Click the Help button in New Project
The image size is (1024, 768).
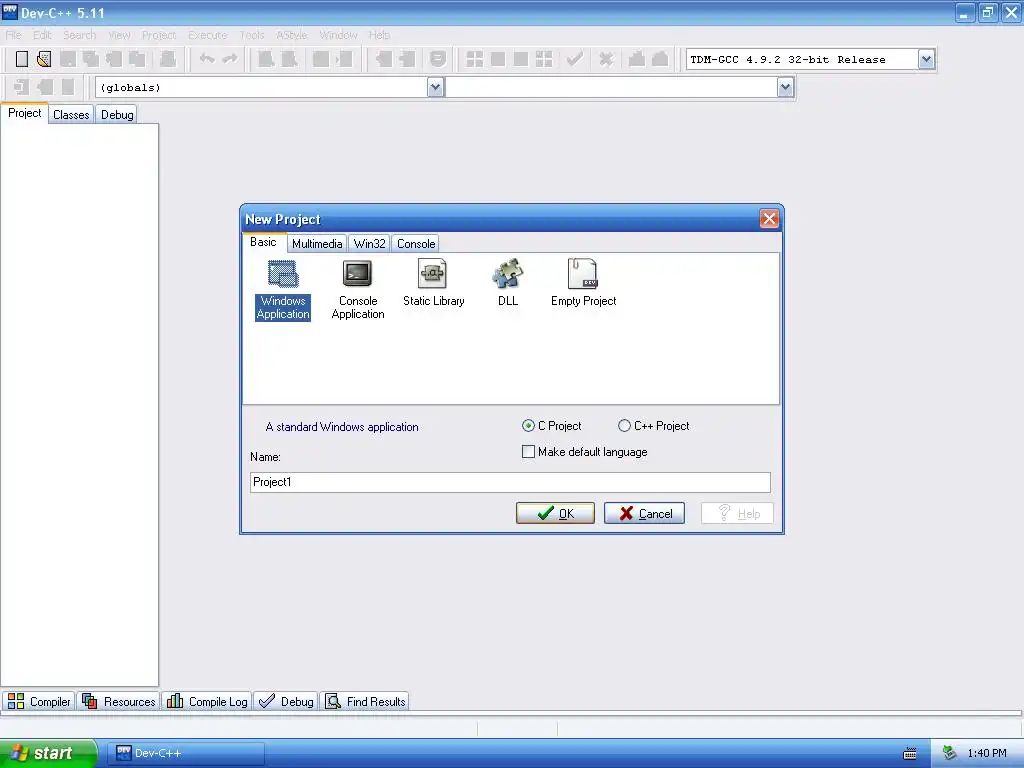pos(737,513)
